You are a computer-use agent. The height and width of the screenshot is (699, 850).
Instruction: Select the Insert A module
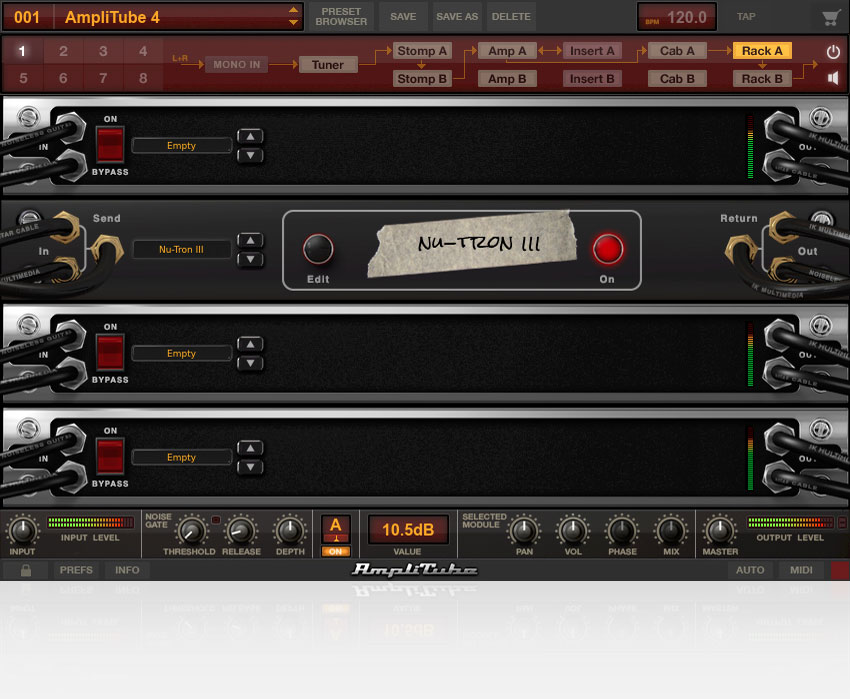pyautogui.click(x=592, y=51)
